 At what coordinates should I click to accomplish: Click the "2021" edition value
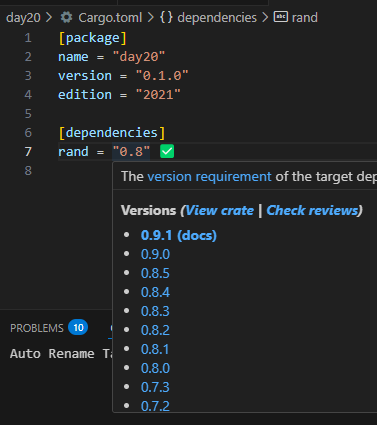click(158, 95)
